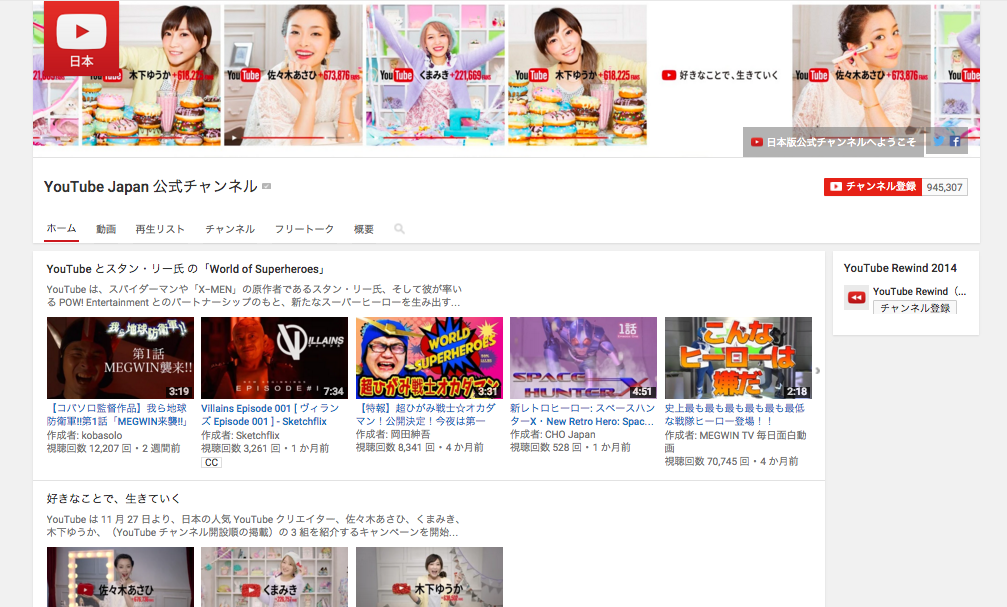1007x607 pixels.
Task: Open the 好きなことで、生きていく section heading
Action: point(113,498)
